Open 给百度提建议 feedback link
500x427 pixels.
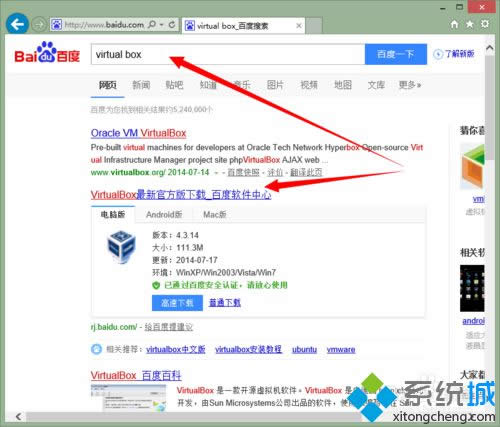(168, 327)
